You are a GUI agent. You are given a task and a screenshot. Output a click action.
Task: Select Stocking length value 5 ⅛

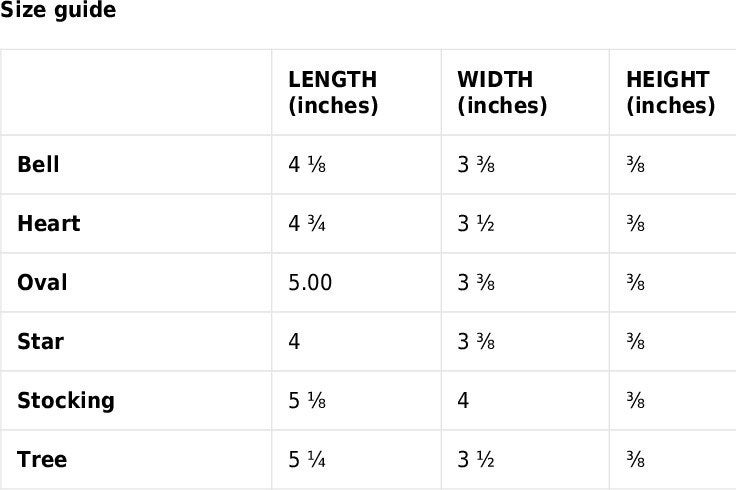coord(307,401)
